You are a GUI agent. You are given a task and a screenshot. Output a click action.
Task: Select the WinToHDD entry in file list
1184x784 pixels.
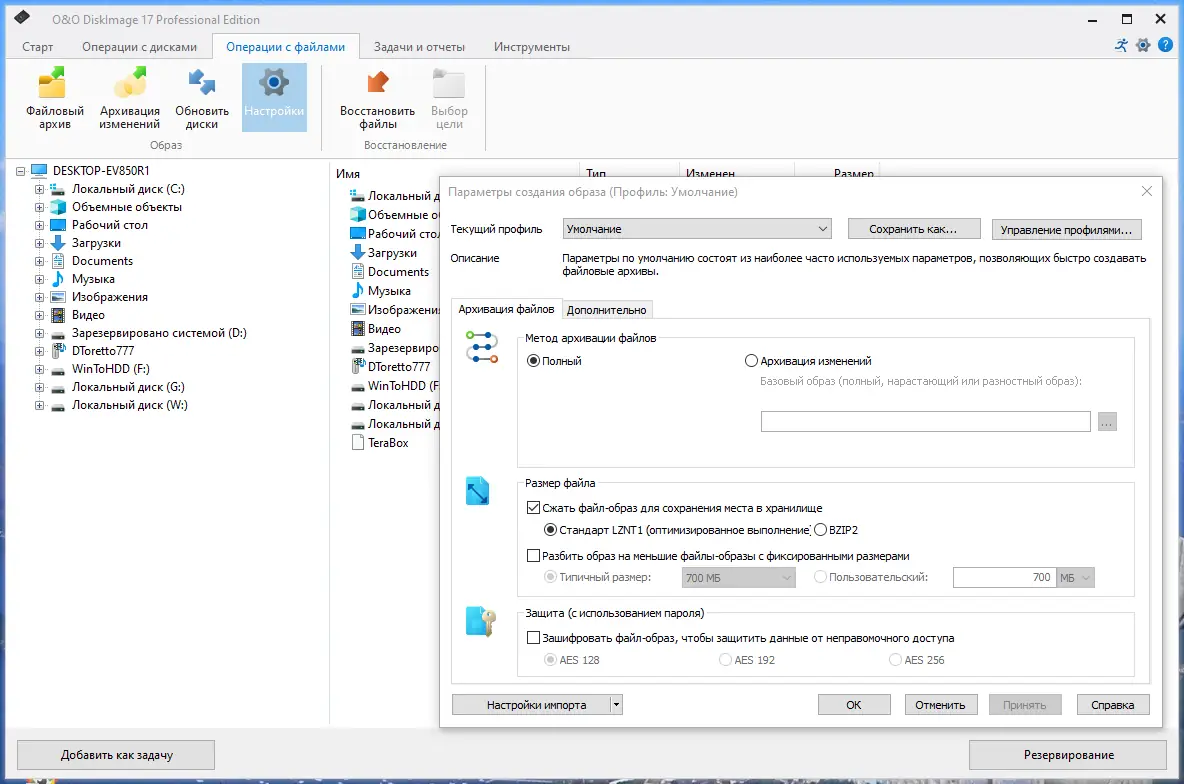(x=395, y=386)
